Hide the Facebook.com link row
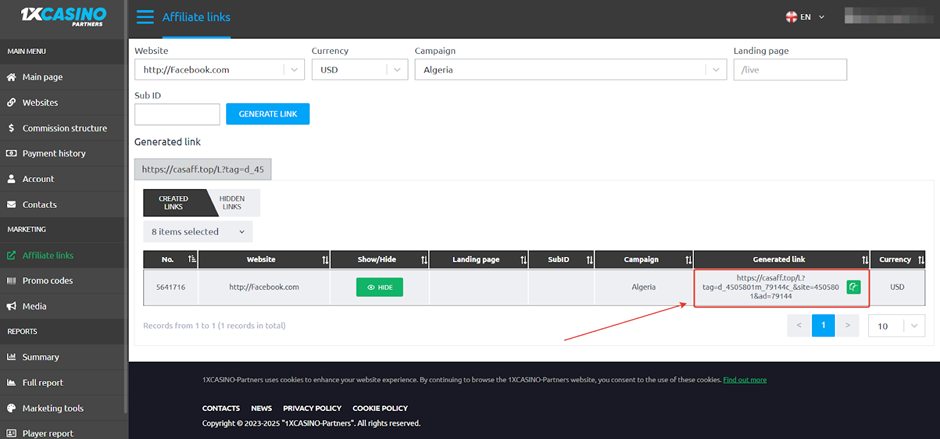The width and height of the screenshot is (940, 439). pos(379,287)
